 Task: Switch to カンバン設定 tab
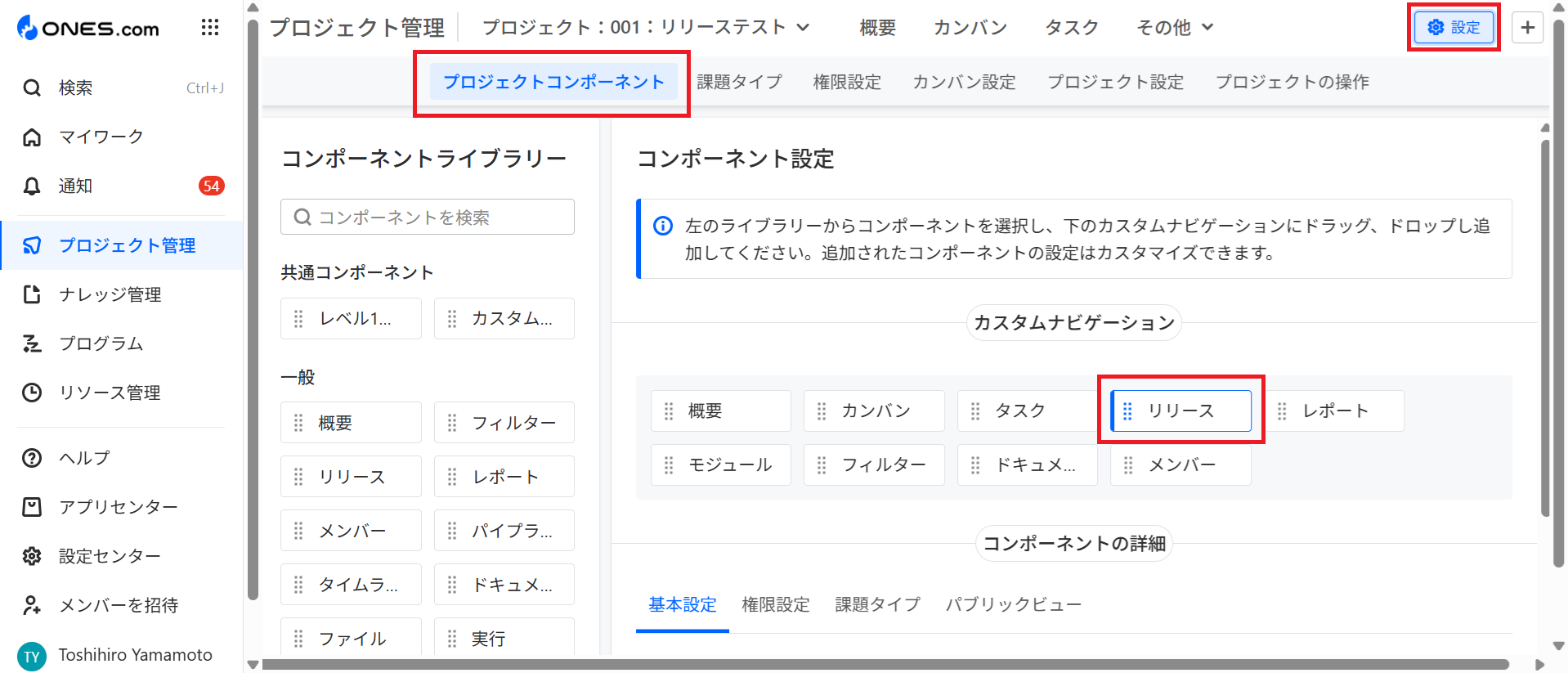coord(964,82)
